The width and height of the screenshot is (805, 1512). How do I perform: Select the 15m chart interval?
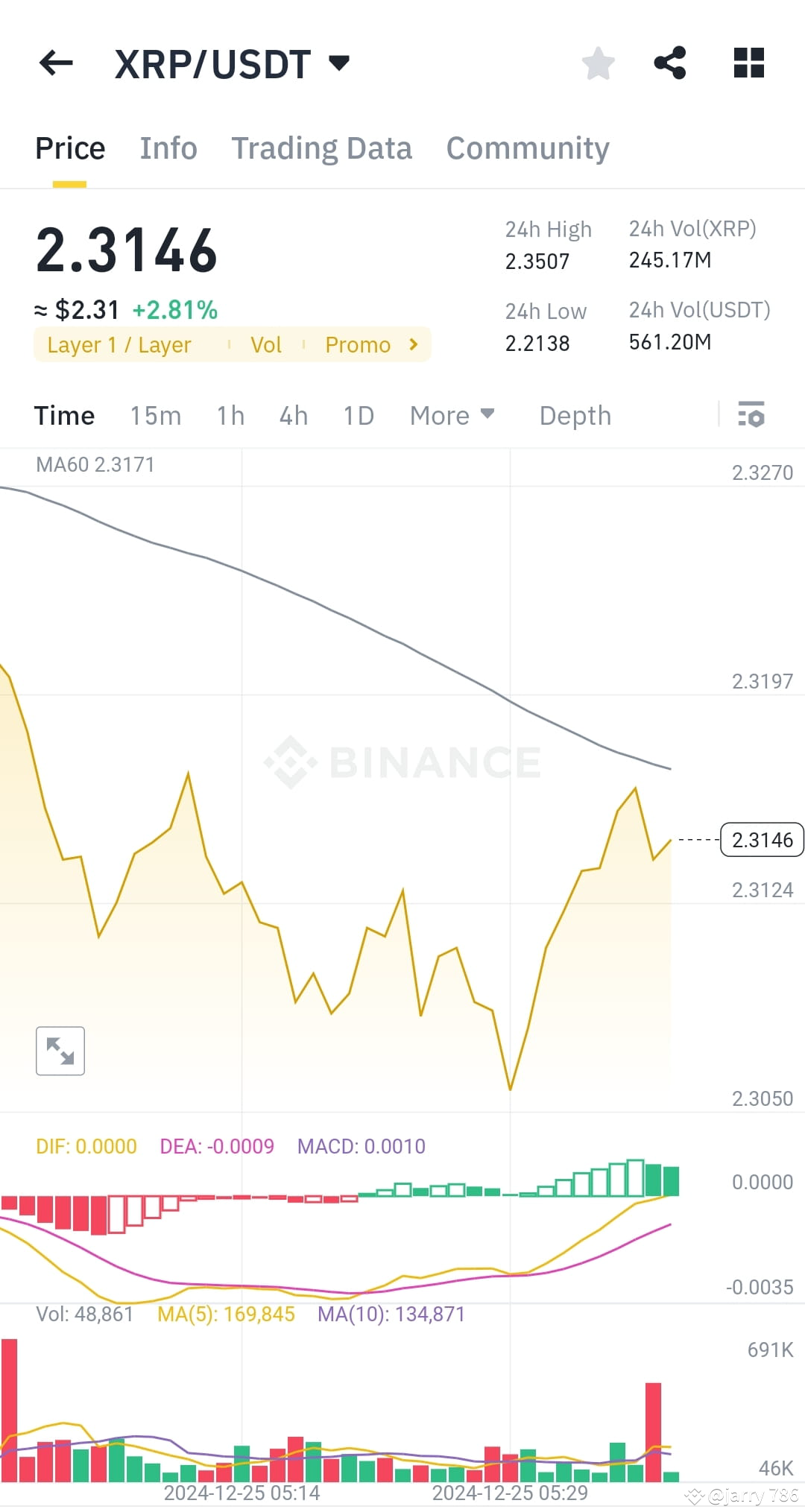pyautogui.click(x=155, y=415)
